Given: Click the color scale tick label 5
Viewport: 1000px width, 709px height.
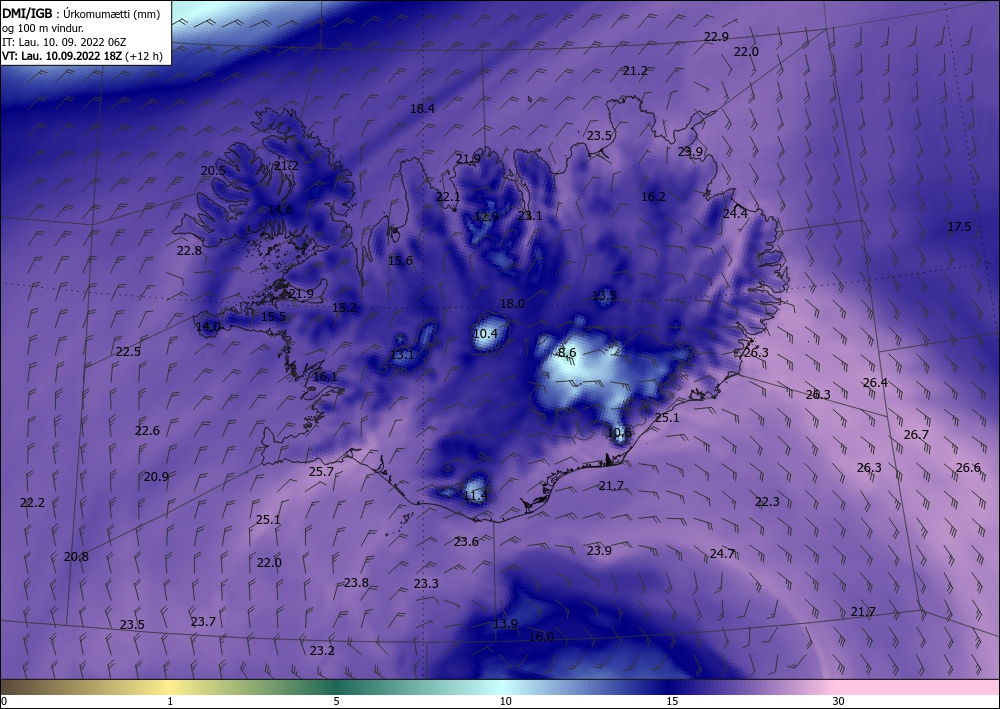Looking at the screenshot, I should pyautogui.click(x=336, y=701).
